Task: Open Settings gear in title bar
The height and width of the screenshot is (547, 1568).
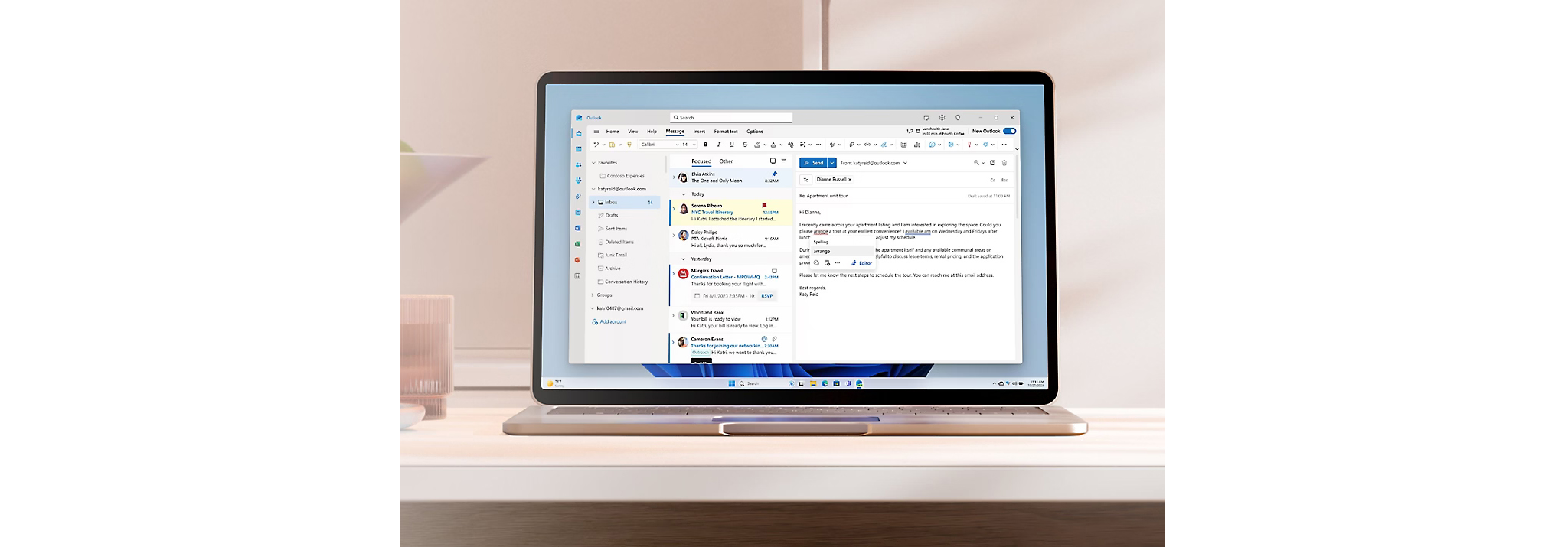Action: (942, 118)
